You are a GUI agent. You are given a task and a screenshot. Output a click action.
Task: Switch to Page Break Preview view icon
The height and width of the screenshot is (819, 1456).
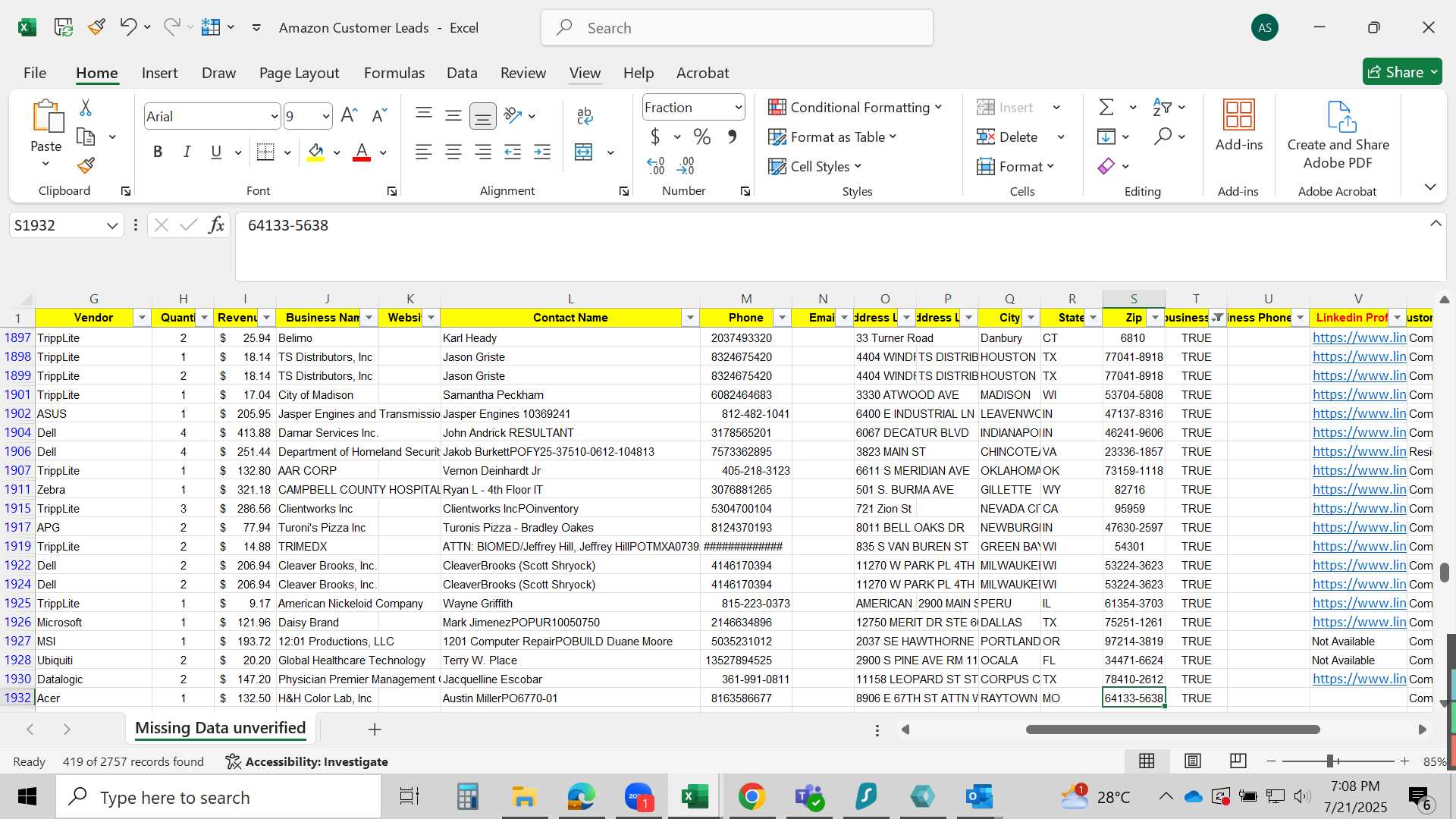click(x=1238, y=761)
